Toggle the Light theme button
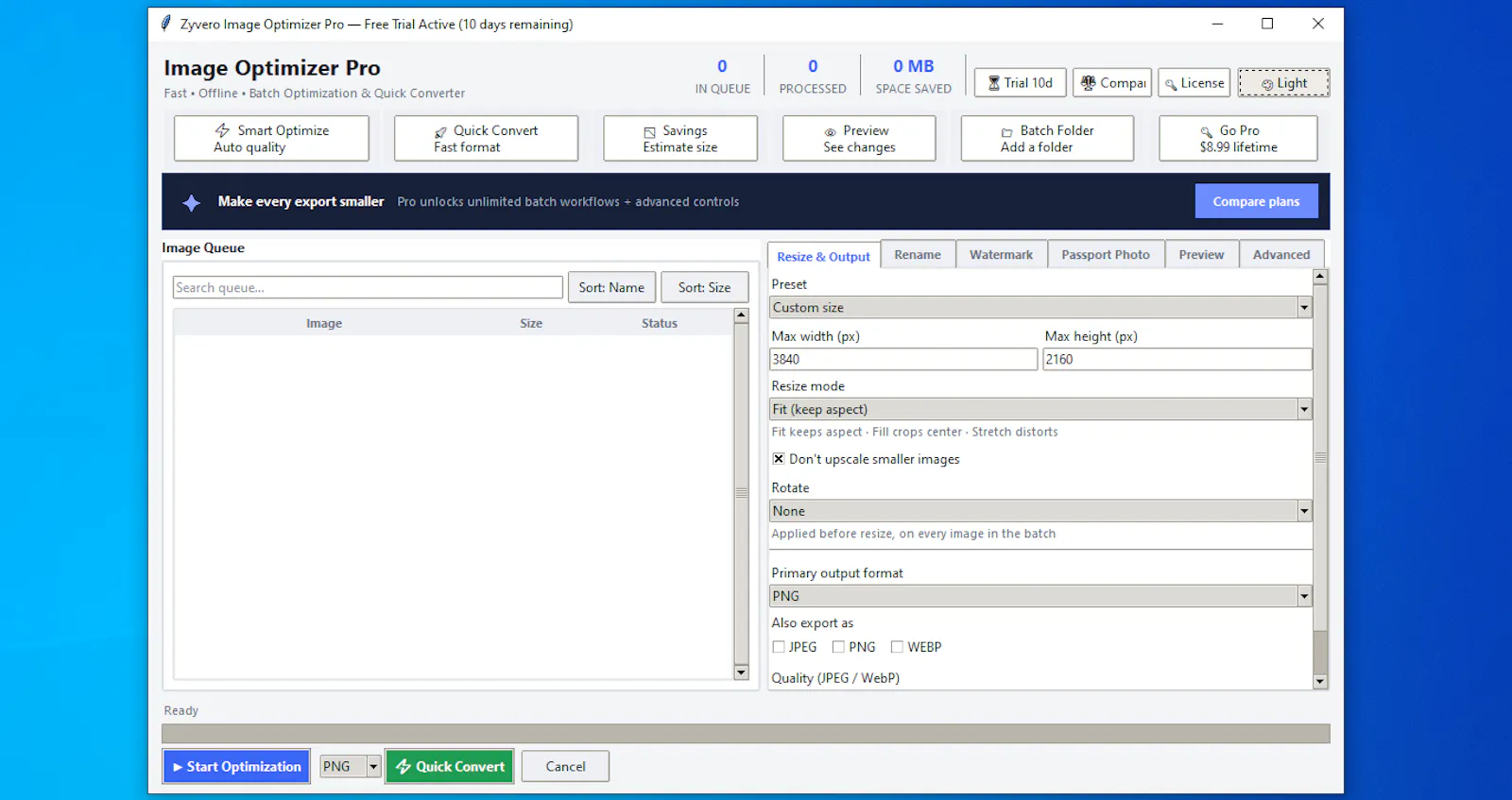This screenshot has width=1512, height=800. tap(1283, 83)
